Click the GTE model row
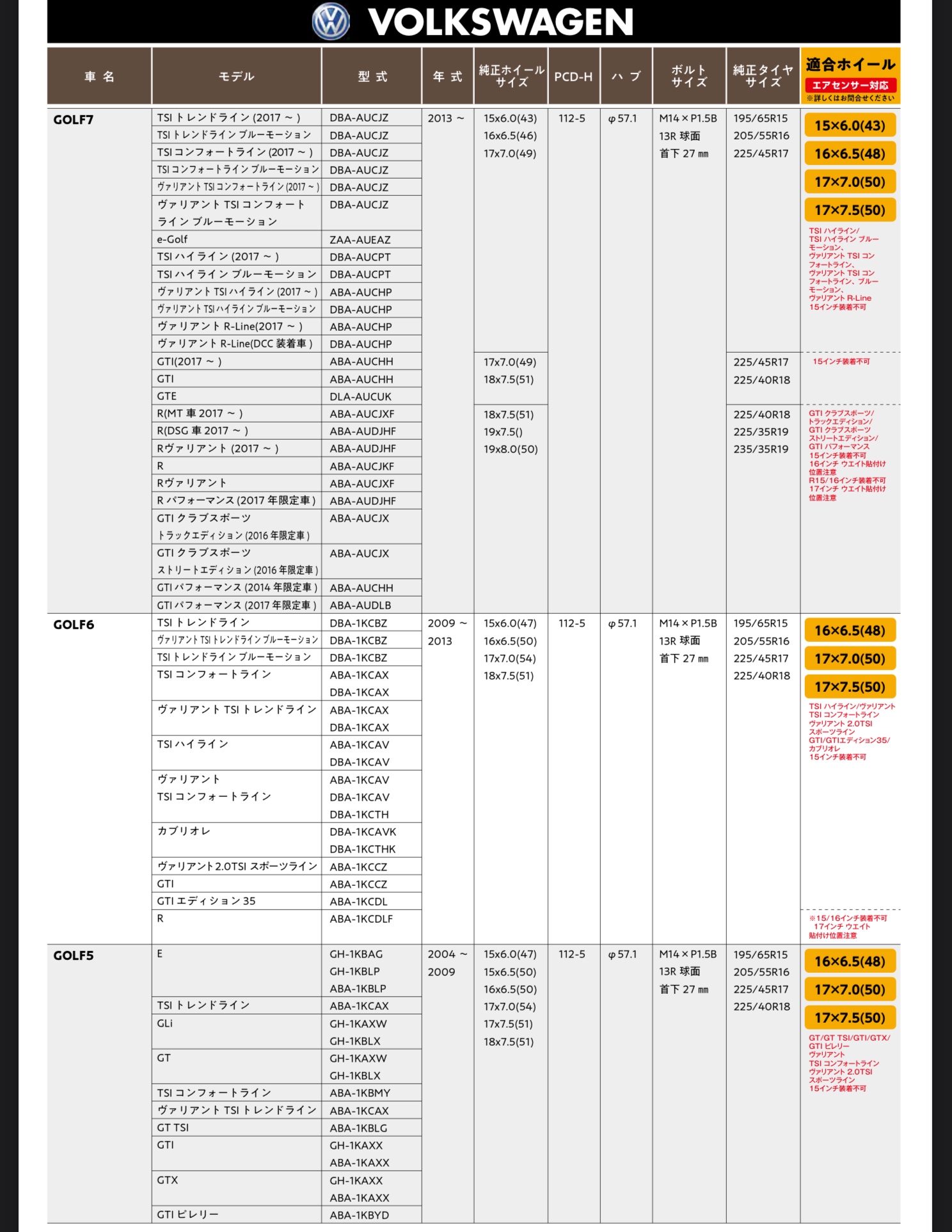Screen dimensions: 952x1232 point(237,396)
